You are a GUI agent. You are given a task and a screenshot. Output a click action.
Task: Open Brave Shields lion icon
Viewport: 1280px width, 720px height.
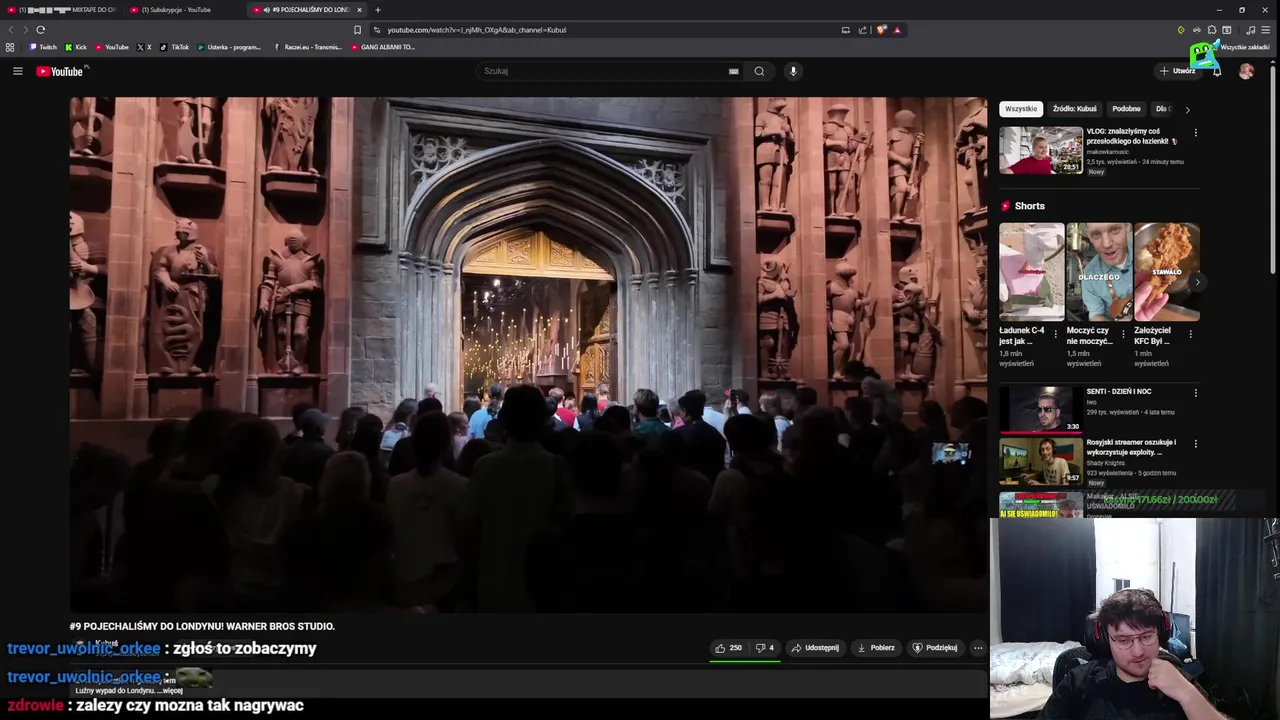pyautogui.click(x=881, y=30)
